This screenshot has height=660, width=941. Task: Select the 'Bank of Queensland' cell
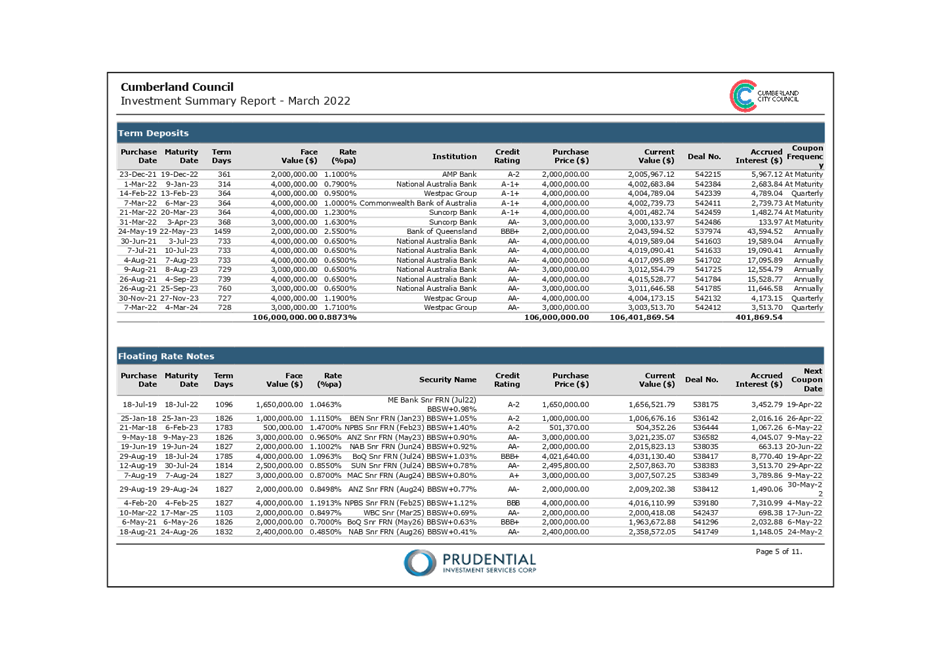(442, 232)
